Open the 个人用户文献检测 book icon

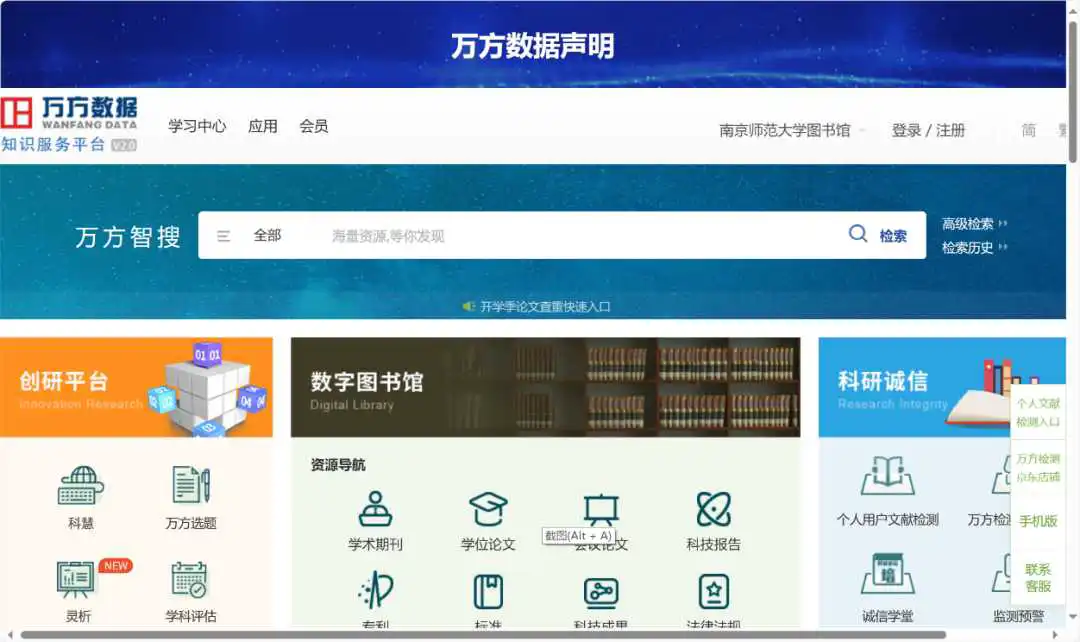point(887,475)
